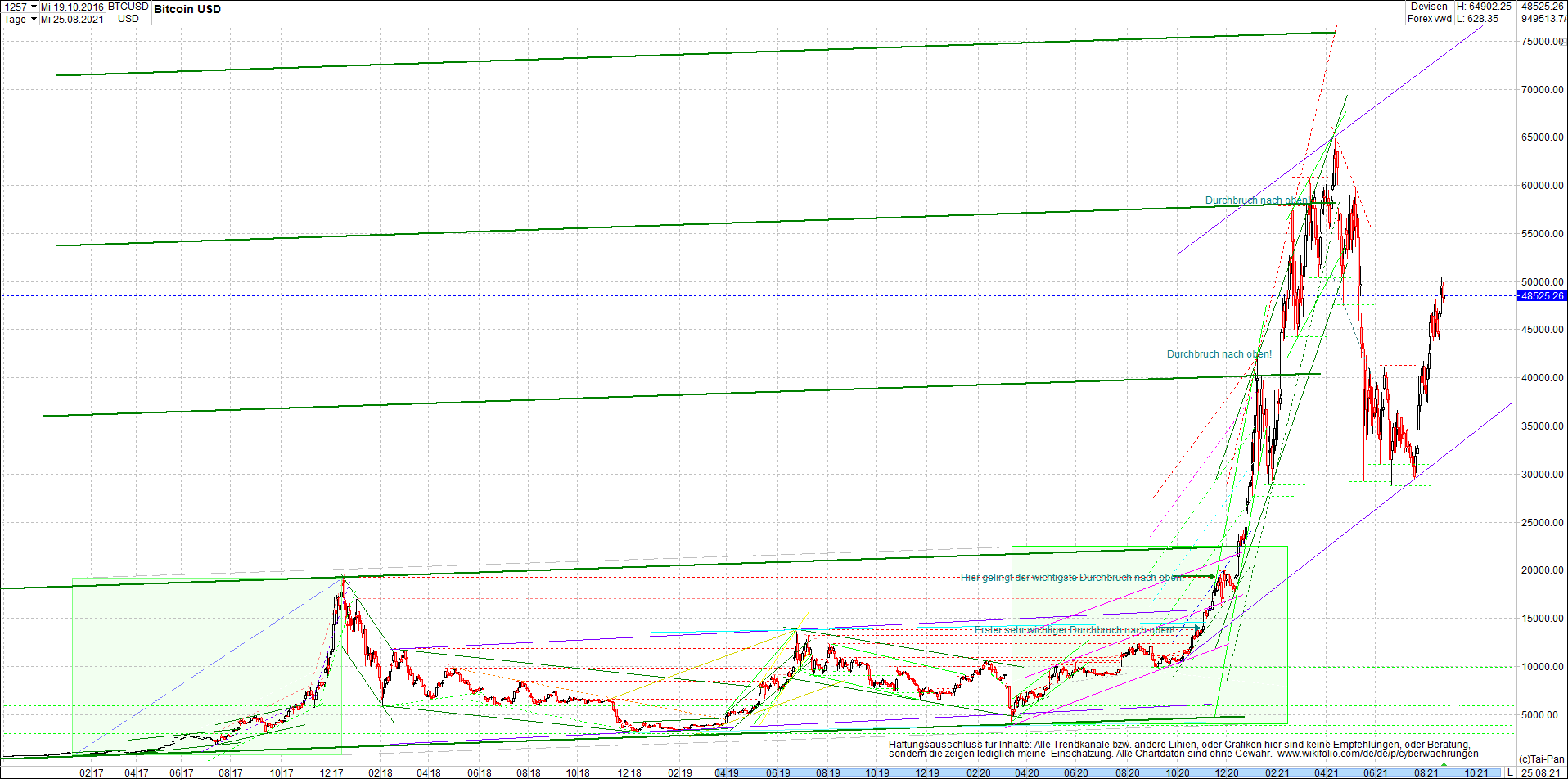Click the 'Hier gelingt der wichtigste Durchbruch' annotation
1568x779 pixels.
[1074, 578]
